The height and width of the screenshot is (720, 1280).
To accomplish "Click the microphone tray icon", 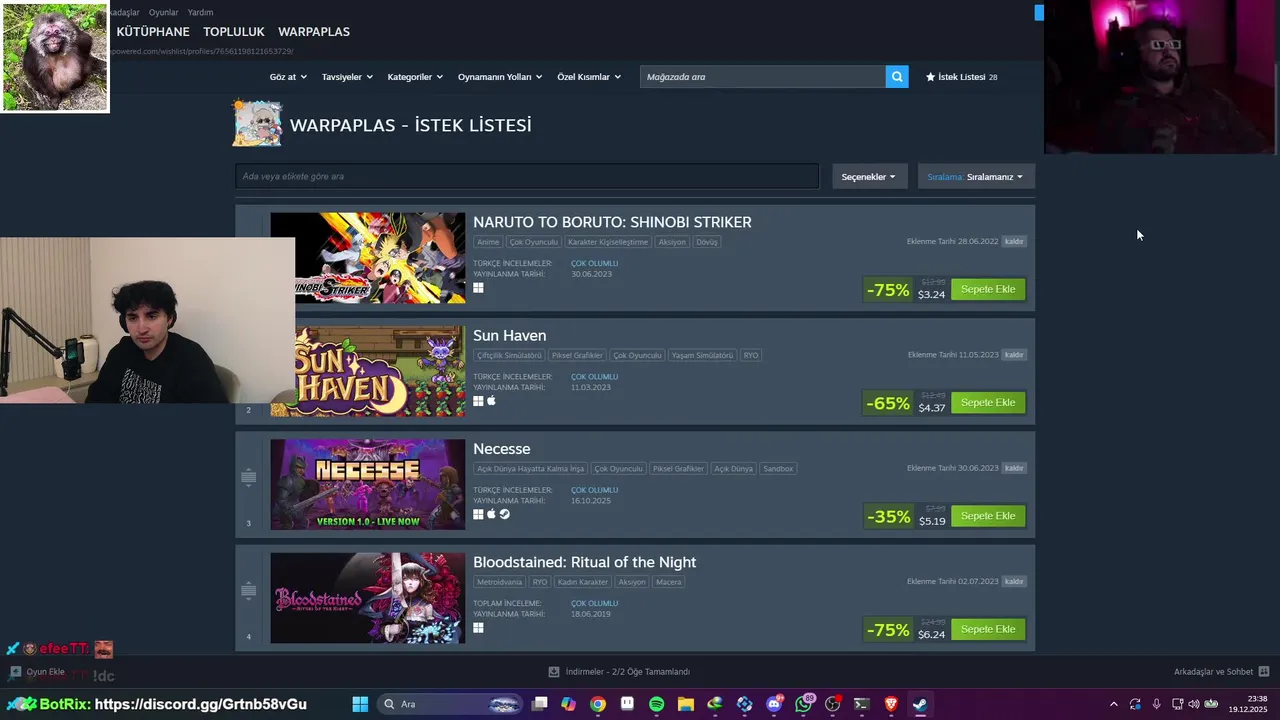I will [x=1156, y=704].
